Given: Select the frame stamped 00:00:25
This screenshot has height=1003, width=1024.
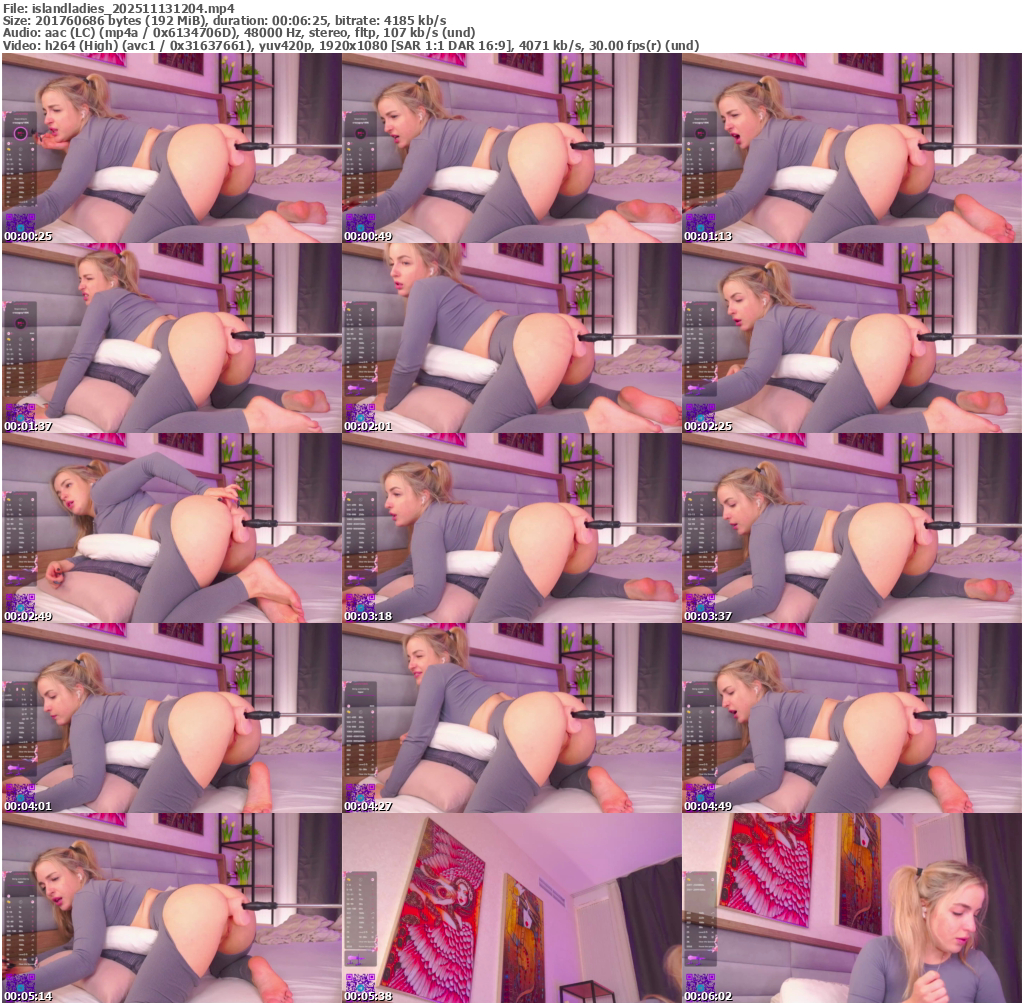Looking at the screenshot, I should (x=172, y=148).
